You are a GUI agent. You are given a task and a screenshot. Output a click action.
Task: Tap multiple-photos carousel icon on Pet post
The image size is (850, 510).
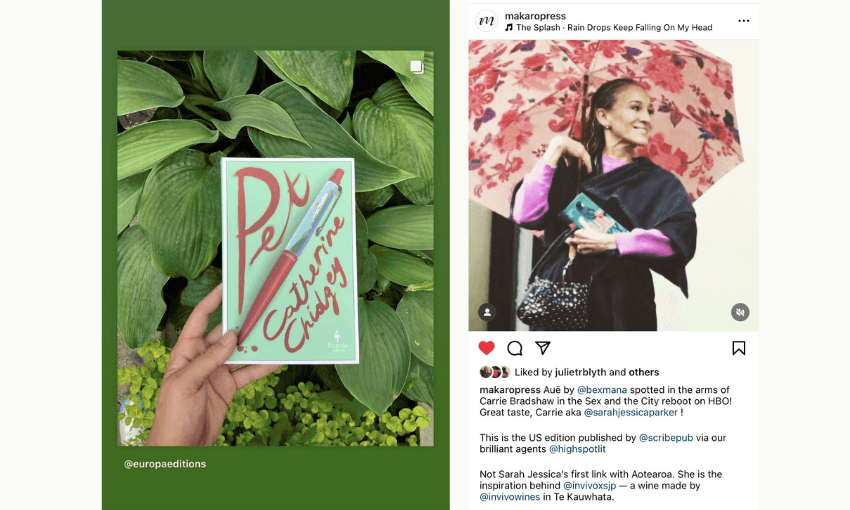(416, 67)
